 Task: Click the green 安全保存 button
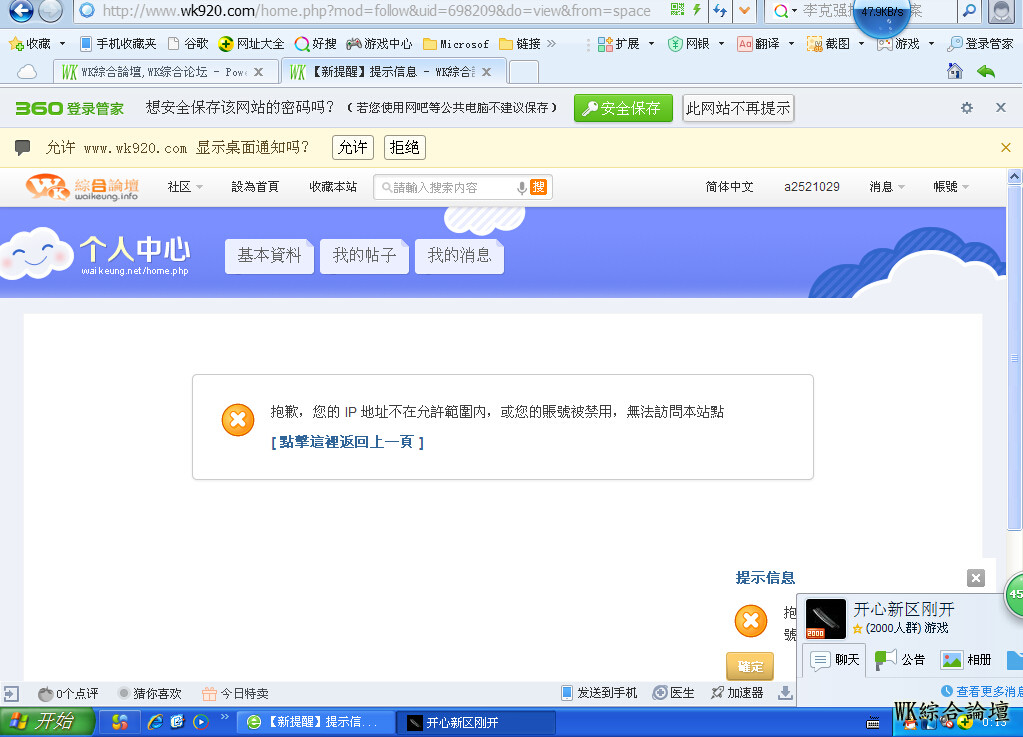tap(622, 108)
